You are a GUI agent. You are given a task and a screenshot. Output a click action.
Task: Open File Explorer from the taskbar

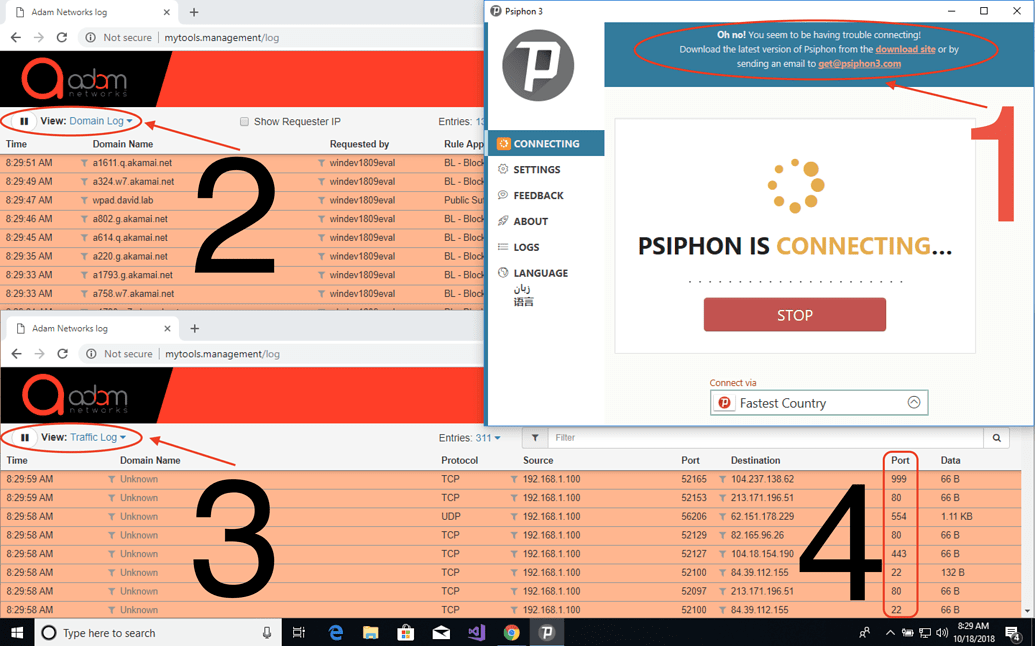pyautogui.click(x=370, y=633)
